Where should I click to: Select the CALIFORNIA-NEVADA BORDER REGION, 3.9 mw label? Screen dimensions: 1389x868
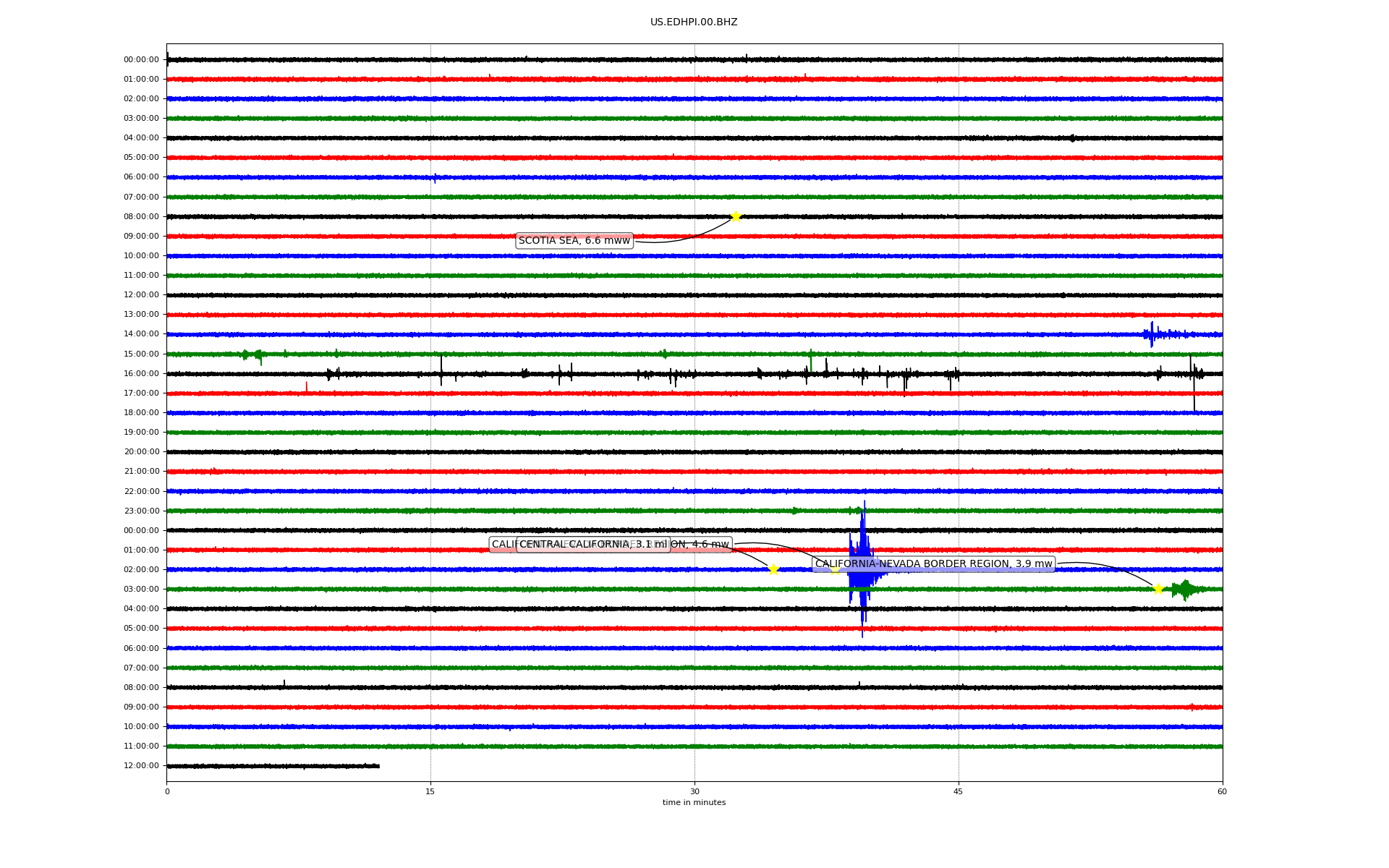(x=933, y=564)
